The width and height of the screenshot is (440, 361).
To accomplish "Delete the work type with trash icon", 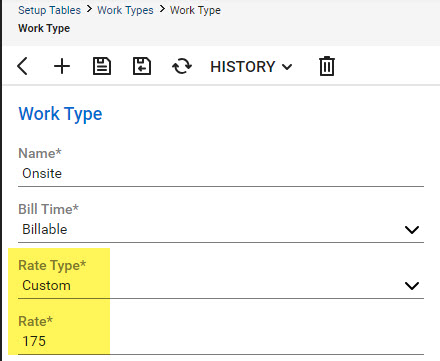I will [327, 66].
